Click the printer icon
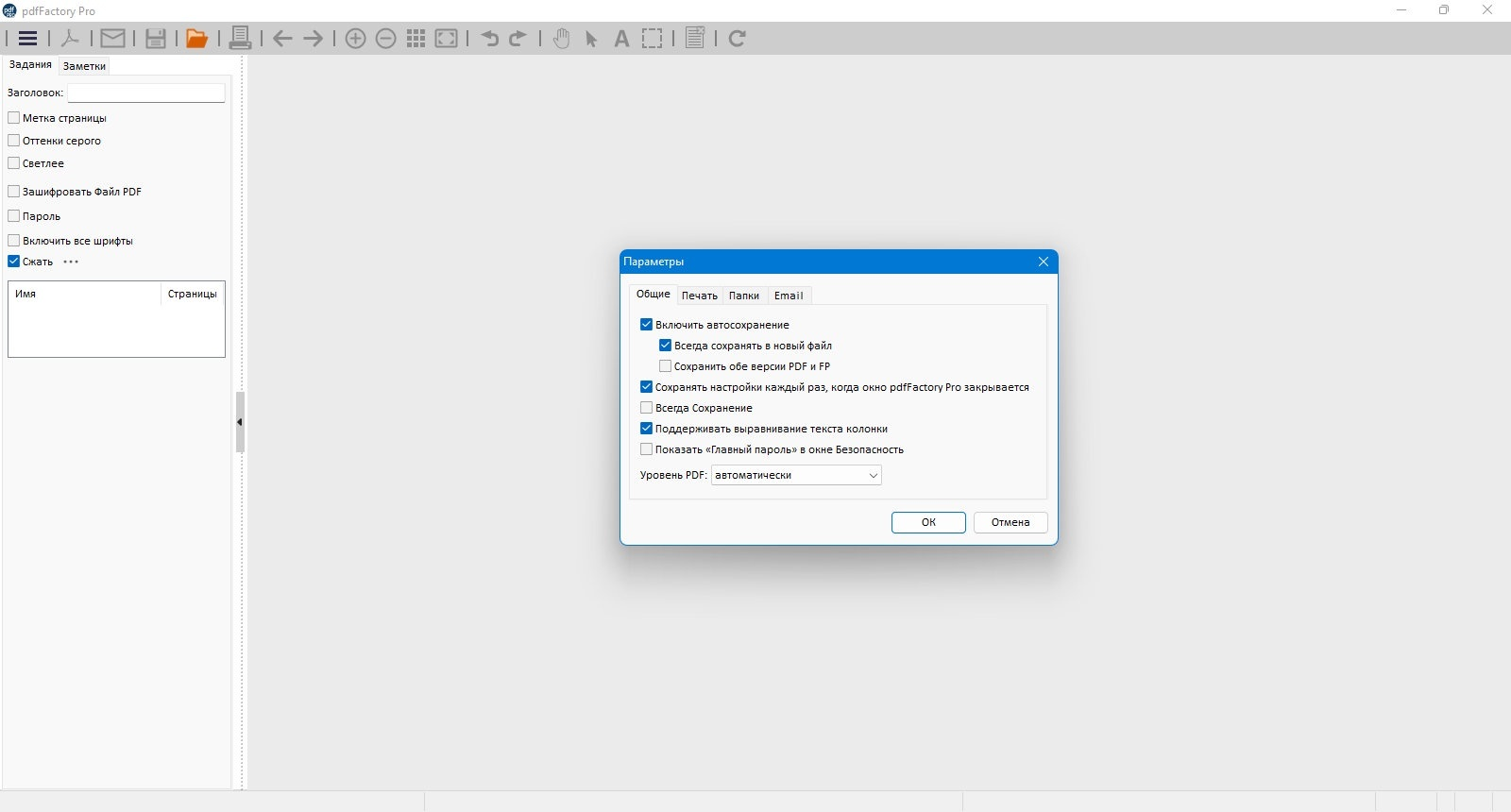The height and width of the screenshot is (812, 1511). tap(240, 39)
